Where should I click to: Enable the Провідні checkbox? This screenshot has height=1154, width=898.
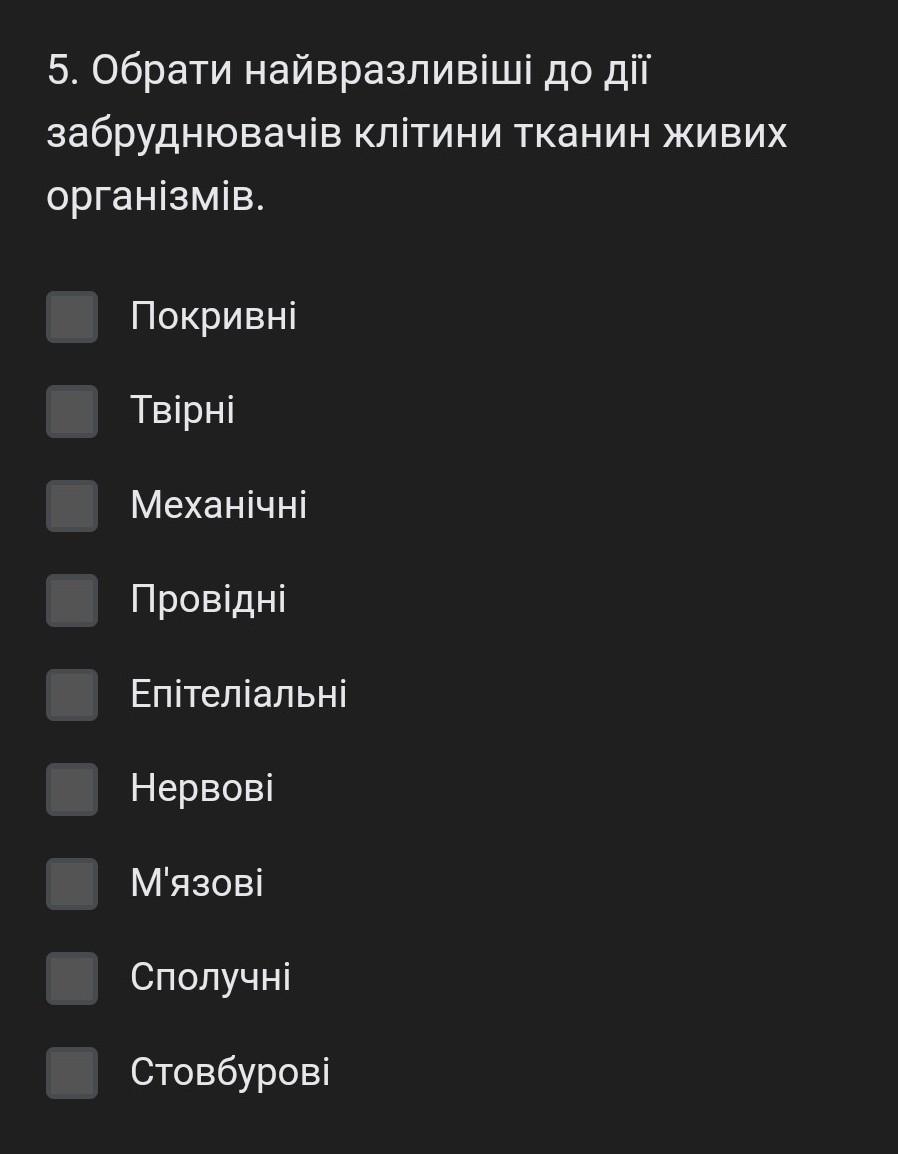[x=72, y=600]
